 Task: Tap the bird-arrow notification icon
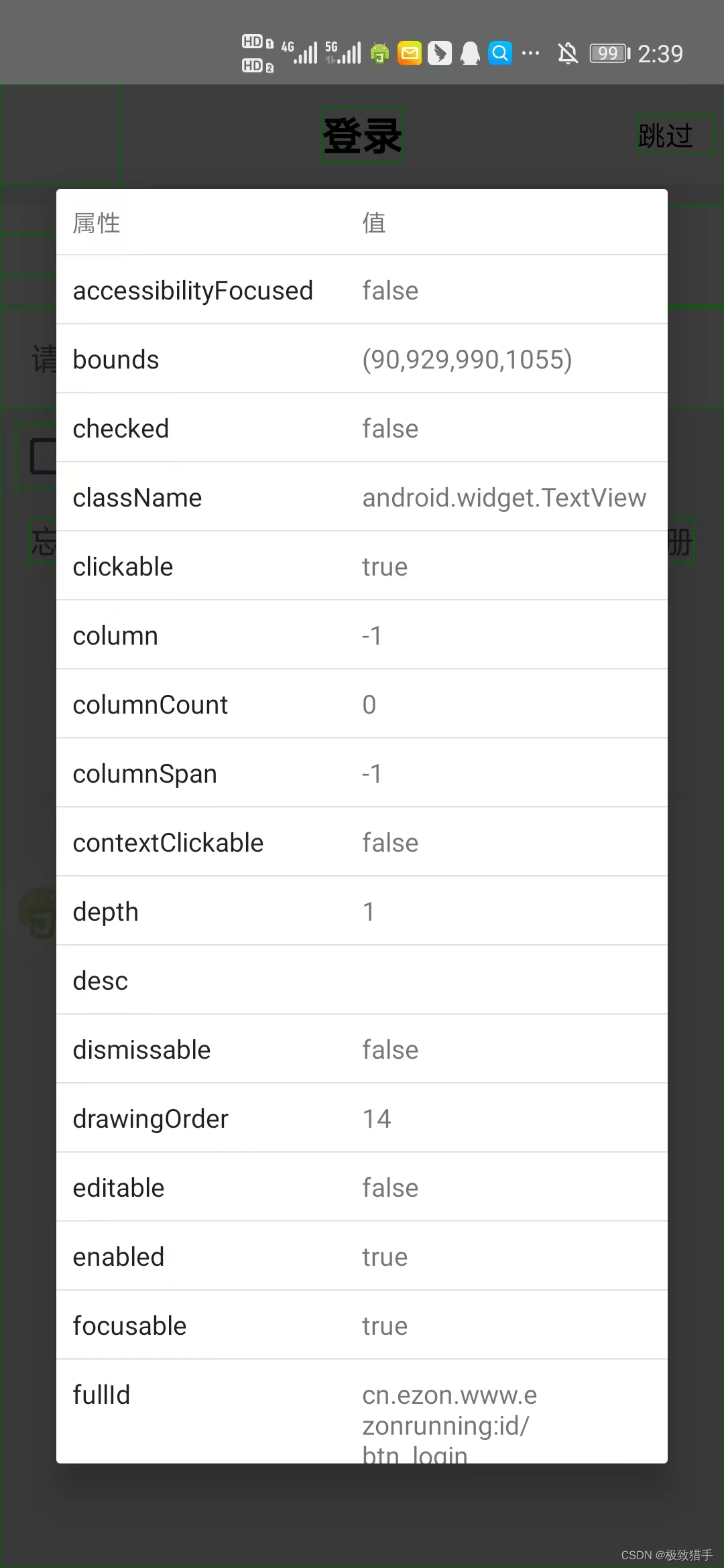pyautogui.click(x=440, y=53)
